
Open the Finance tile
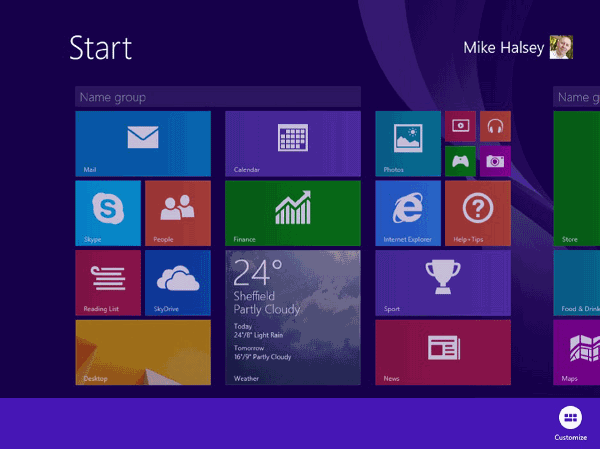(x=292, y=212)
